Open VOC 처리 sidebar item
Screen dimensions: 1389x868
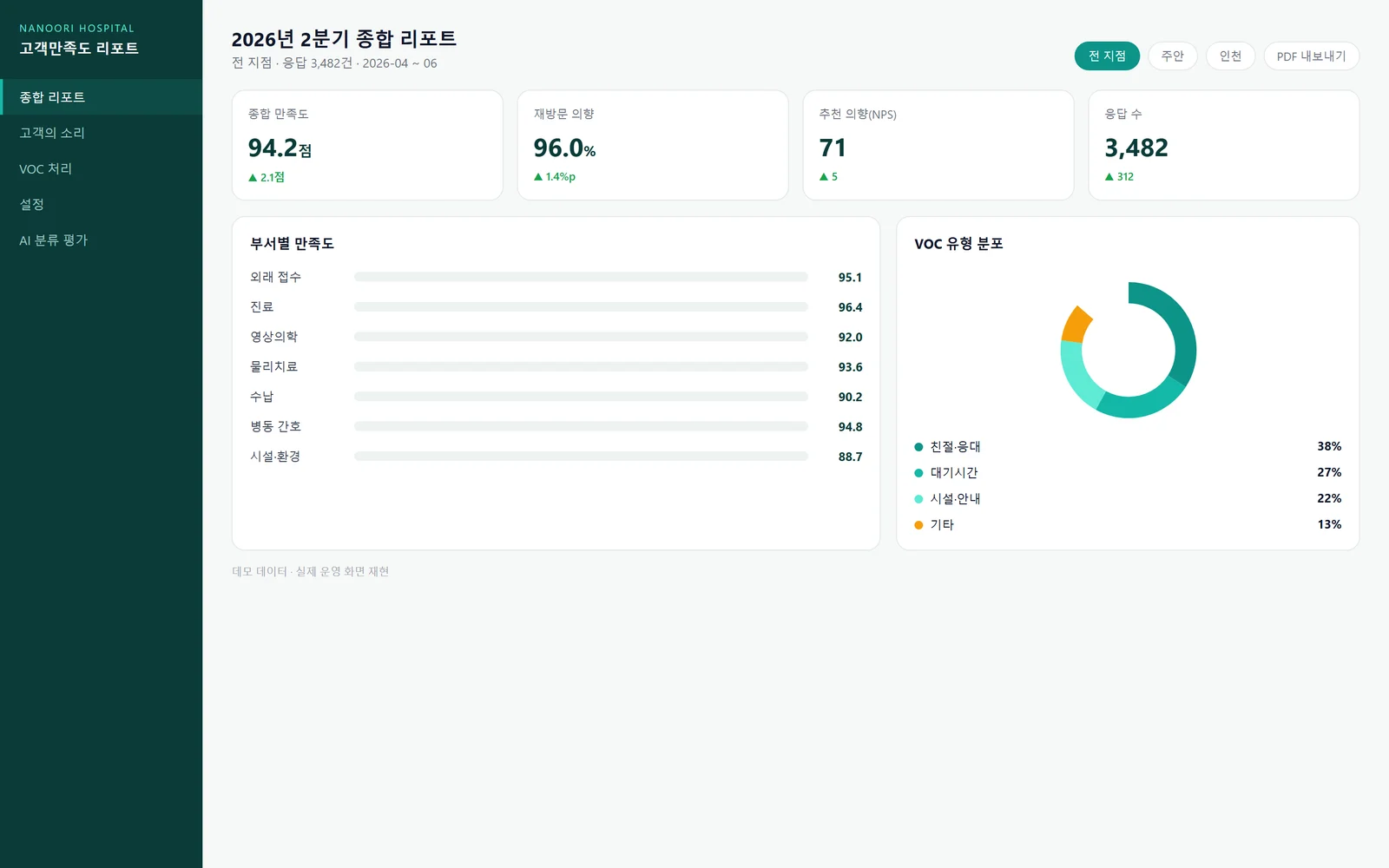pos(101,168)
